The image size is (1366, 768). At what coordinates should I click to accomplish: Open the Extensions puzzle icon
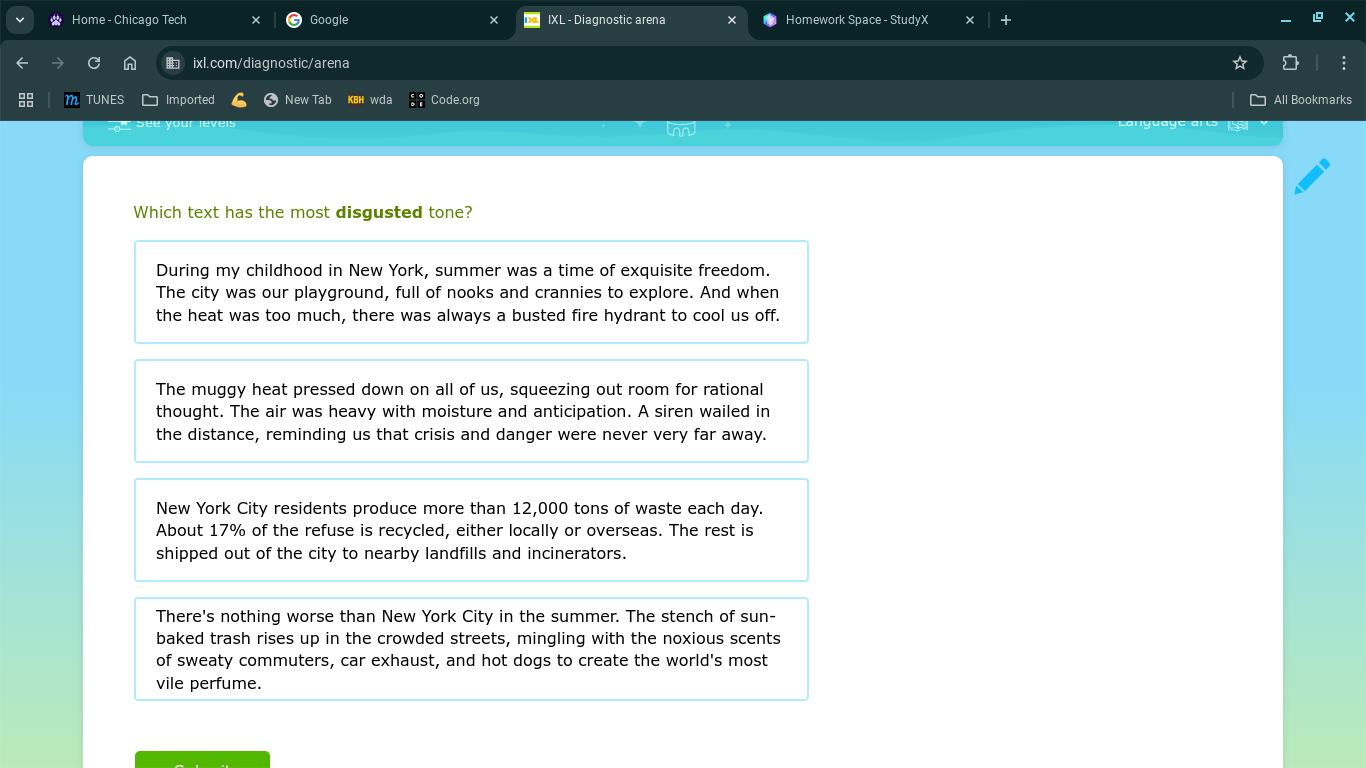point(1291,63)
